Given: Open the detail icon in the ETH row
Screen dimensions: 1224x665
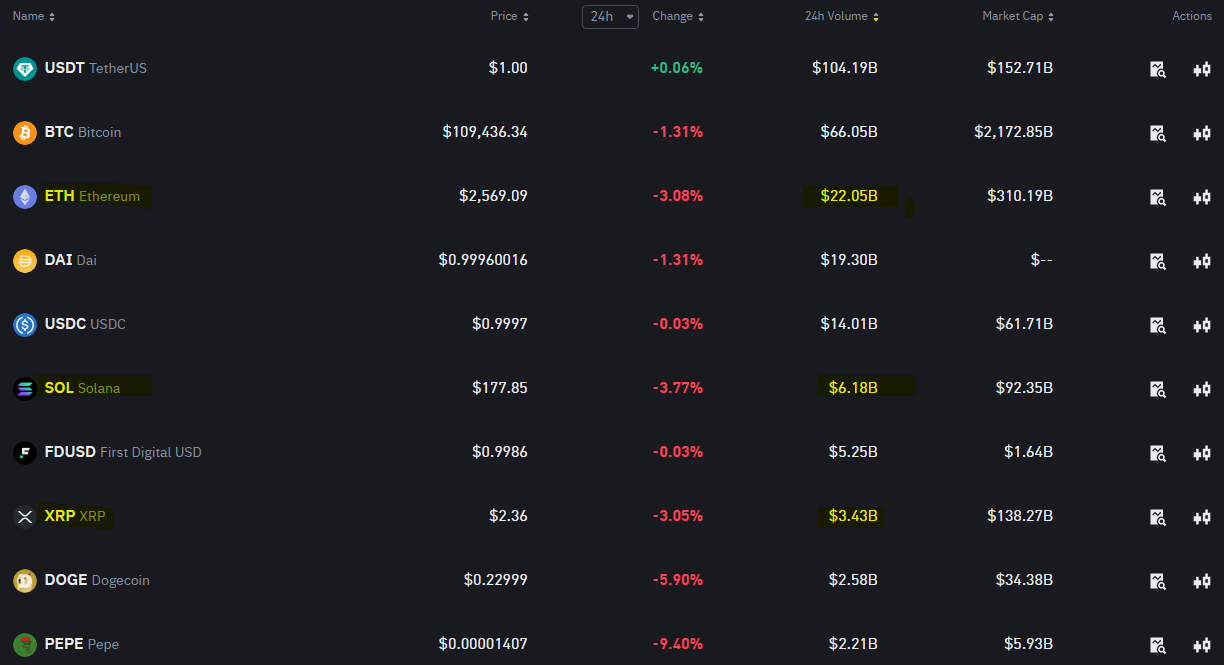Looking at the screenshot, I should [x=1158, y=197].
